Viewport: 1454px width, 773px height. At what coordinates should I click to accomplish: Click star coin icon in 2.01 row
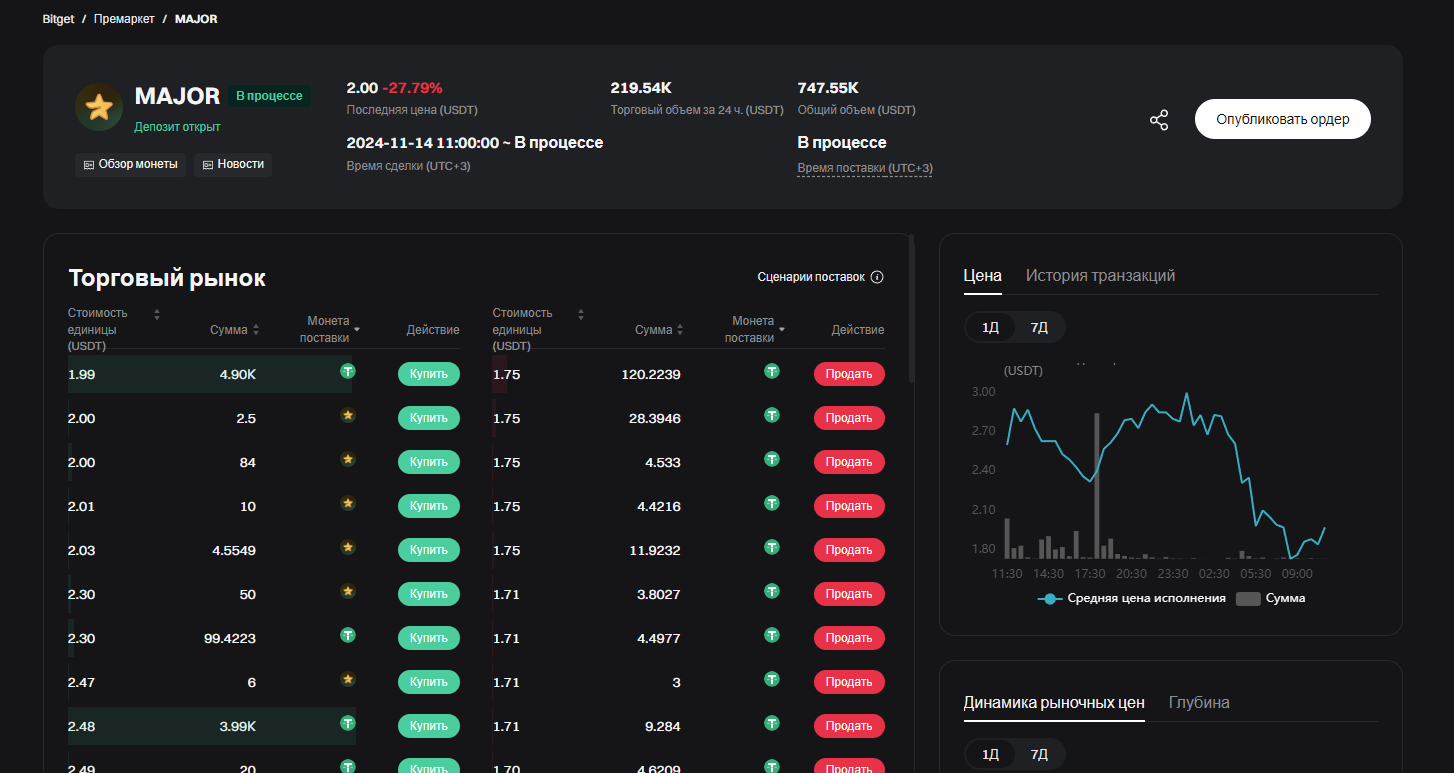pos(348,503)
